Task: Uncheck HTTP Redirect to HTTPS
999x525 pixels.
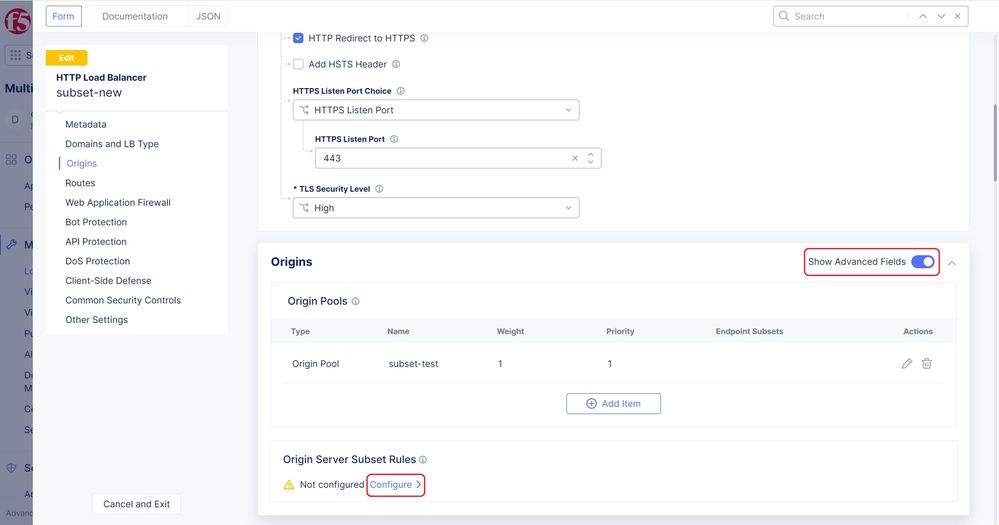Action: [x=298, y=38]
